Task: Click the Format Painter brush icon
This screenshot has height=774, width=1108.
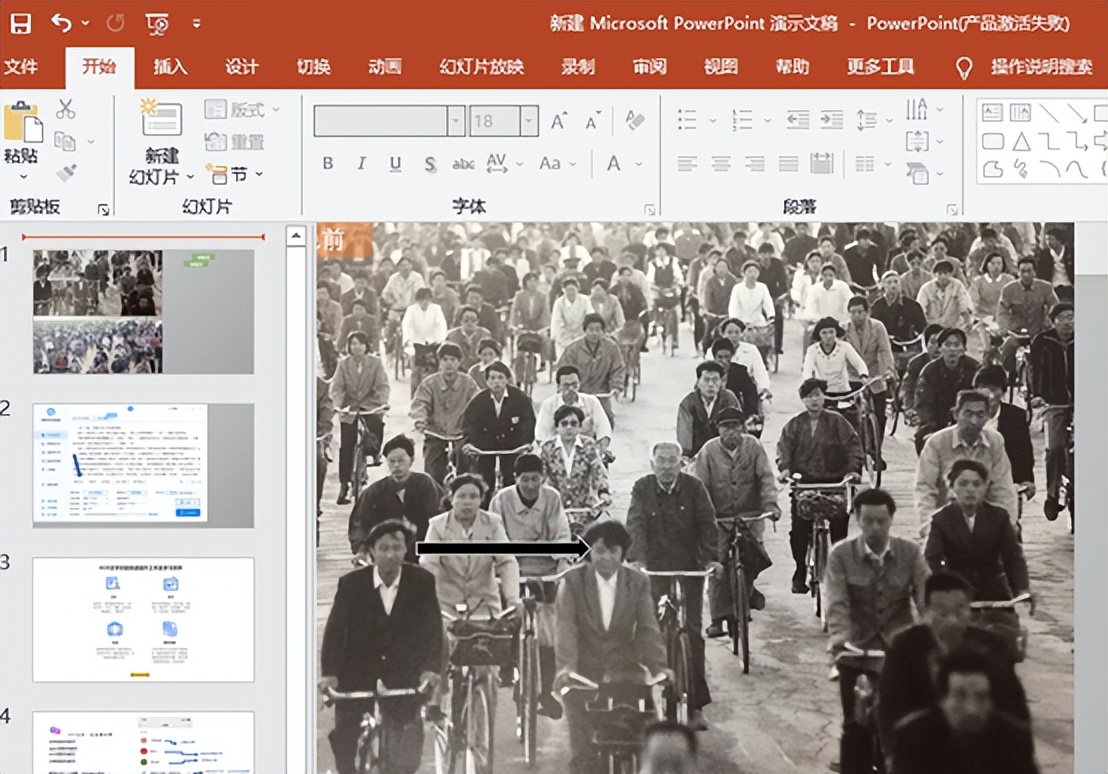Action: point(66,173)
